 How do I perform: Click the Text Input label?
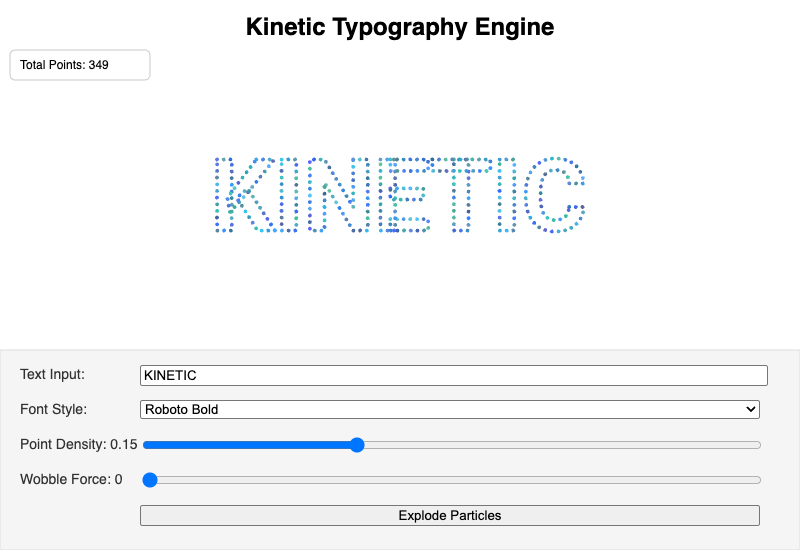[53, 374]
